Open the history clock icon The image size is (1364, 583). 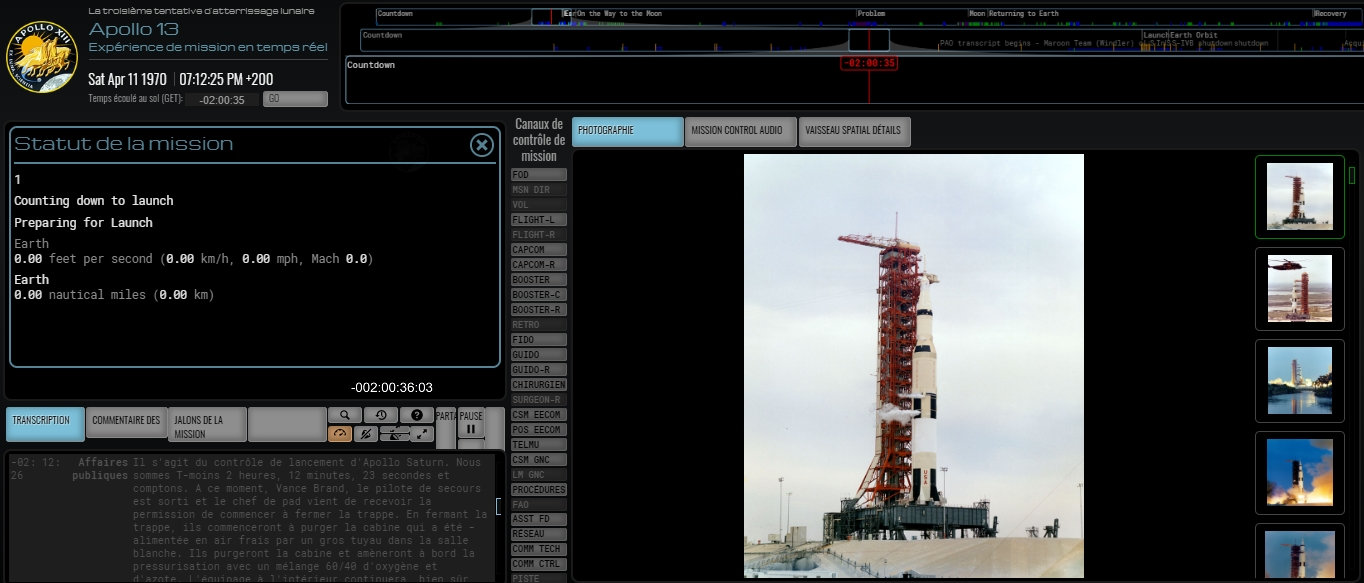(x=380, y=415)
